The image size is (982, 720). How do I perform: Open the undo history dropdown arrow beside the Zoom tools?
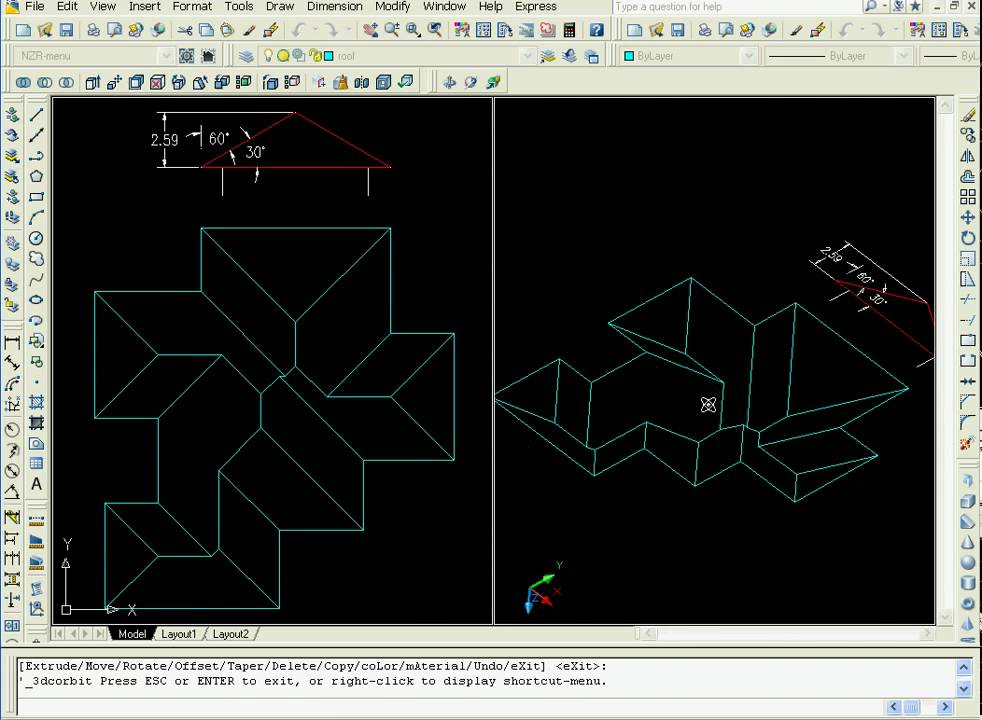(316, 30)
